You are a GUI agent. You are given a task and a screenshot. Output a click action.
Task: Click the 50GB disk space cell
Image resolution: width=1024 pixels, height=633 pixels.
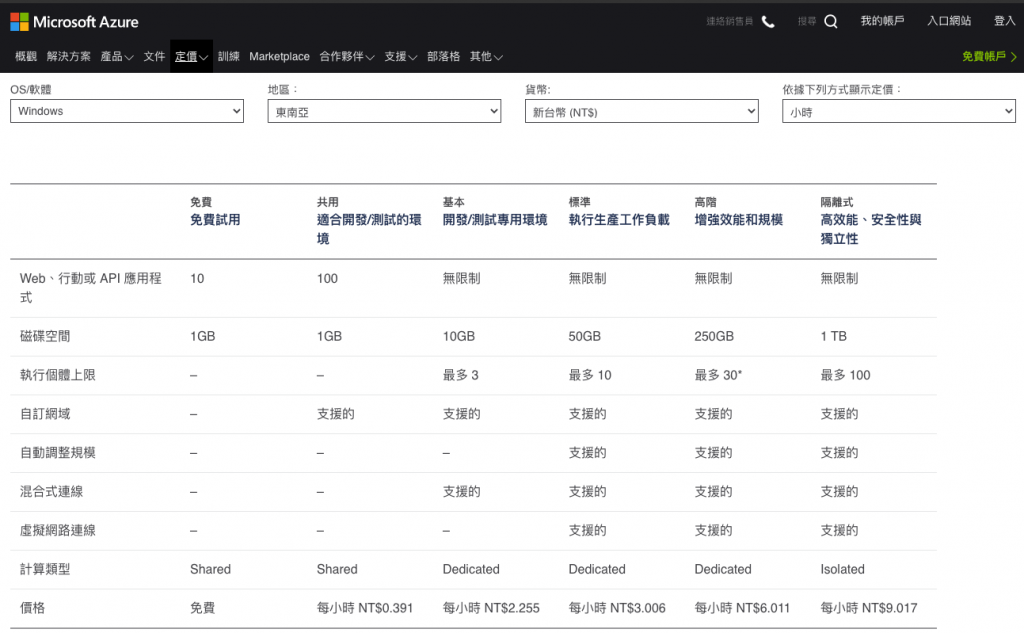[x=584, y=336]
